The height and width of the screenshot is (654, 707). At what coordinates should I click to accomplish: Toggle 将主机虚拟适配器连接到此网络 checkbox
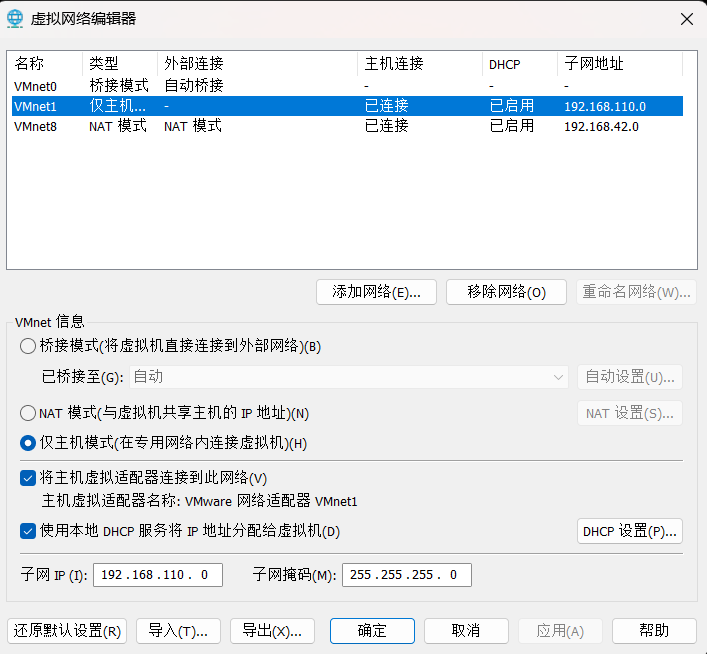[x=28, y=478]
